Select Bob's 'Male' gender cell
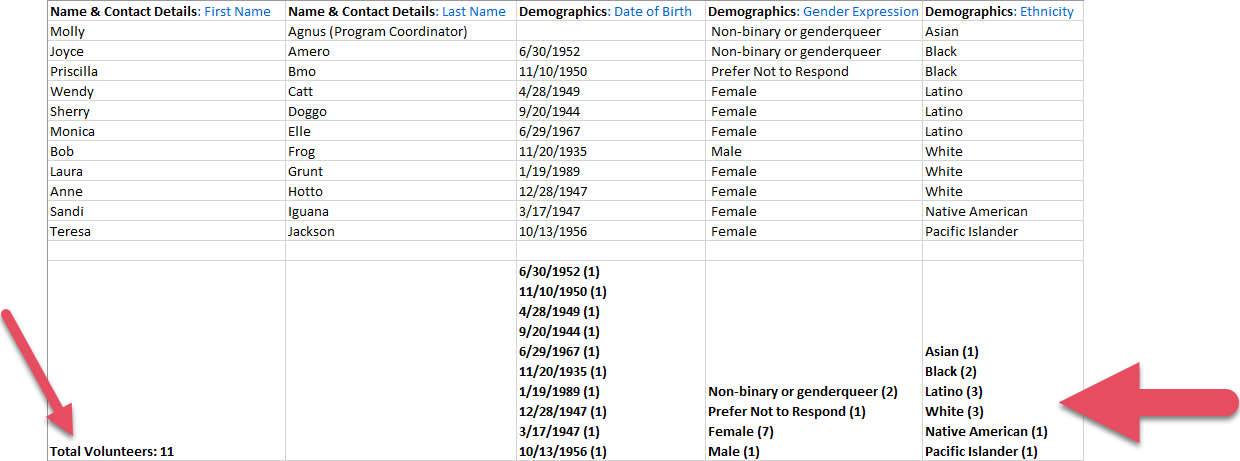This screenshot has width=1240, height=461. click(x=814, y=151)
